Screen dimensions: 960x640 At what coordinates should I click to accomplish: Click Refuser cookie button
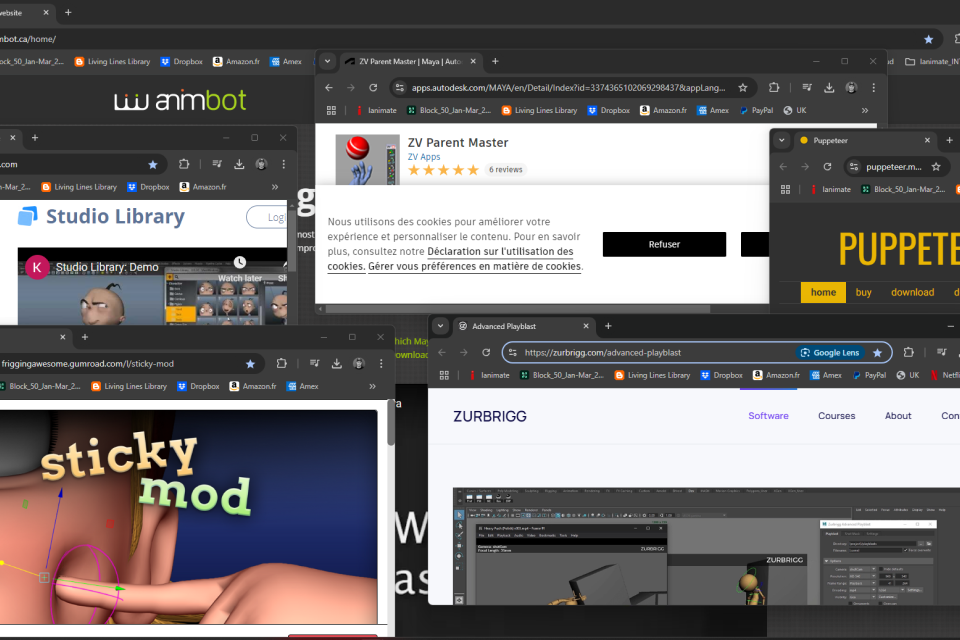(x=664, y=244)
